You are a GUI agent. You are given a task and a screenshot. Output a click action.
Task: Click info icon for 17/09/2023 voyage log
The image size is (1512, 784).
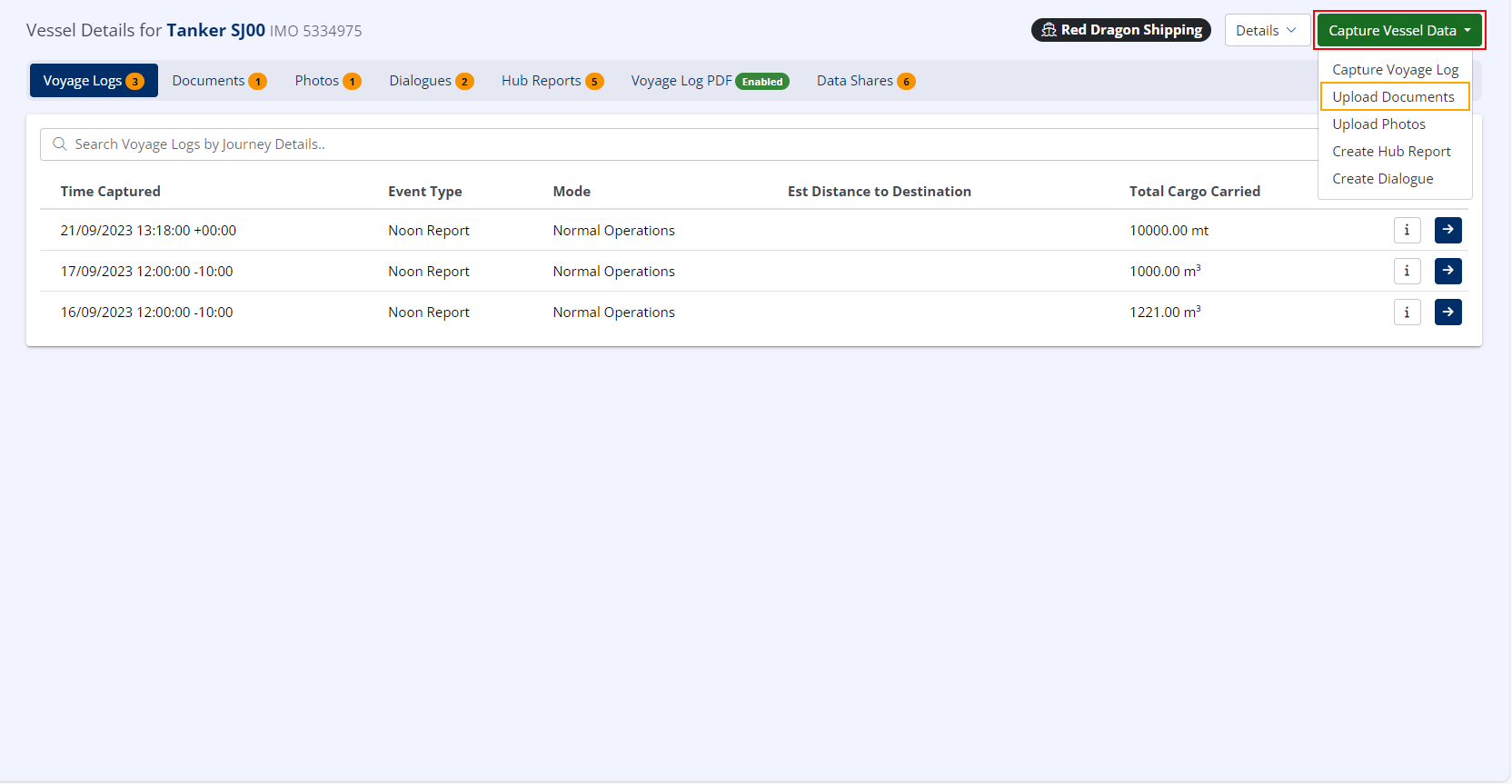tap(1407, 272)
